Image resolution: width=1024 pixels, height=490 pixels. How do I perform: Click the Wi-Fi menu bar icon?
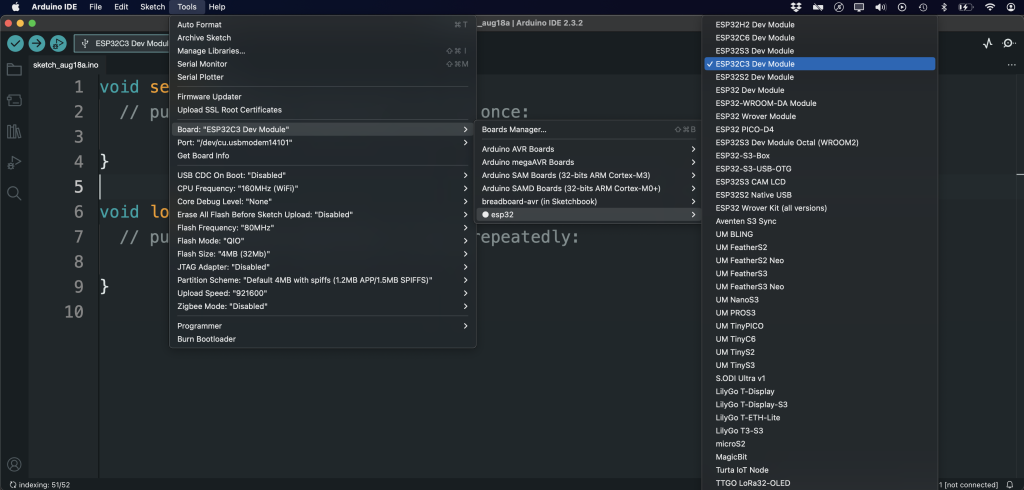click(990, 7)
